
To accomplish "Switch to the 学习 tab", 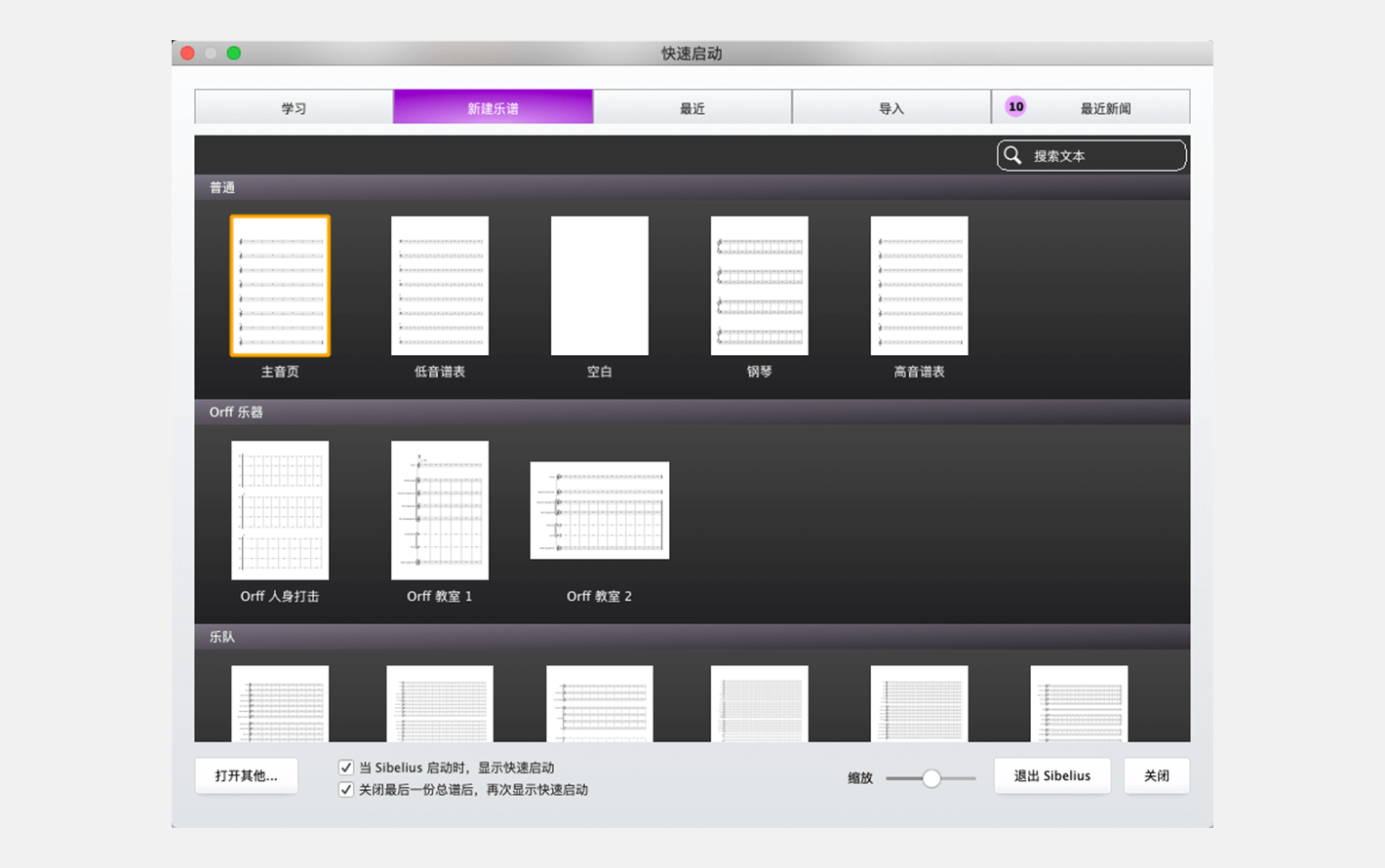I will click(294, 107).
